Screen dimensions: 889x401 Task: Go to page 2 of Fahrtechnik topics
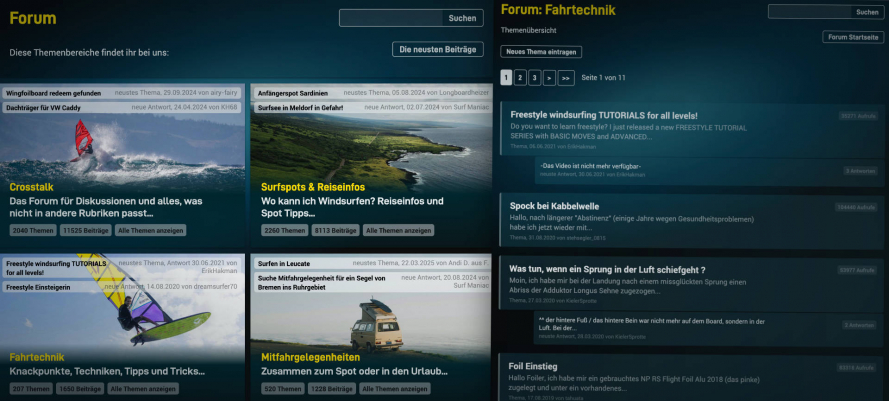click(520, 78)
